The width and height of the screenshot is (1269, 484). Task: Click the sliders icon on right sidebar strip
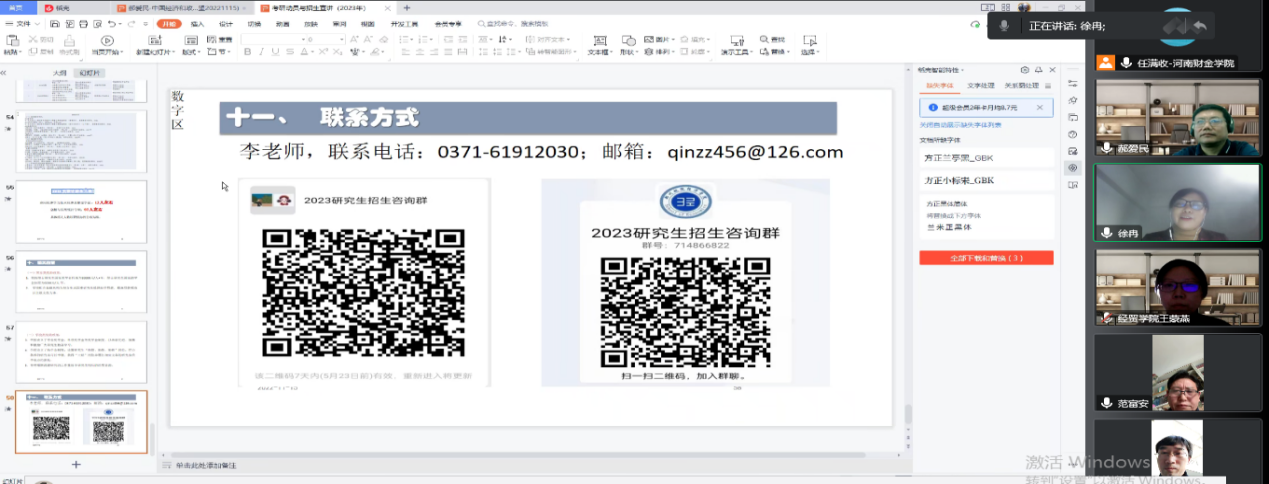point(1072,83)
